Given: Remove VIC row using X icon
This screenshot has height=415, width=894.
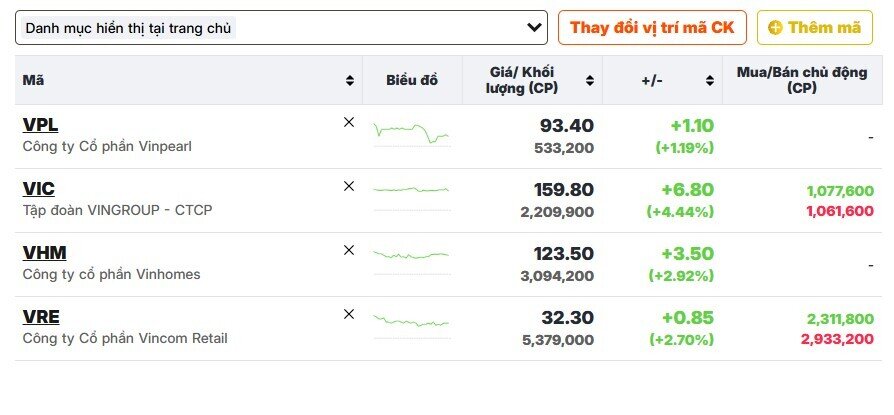Looking at the screenshot, I should tap(349, 186).
